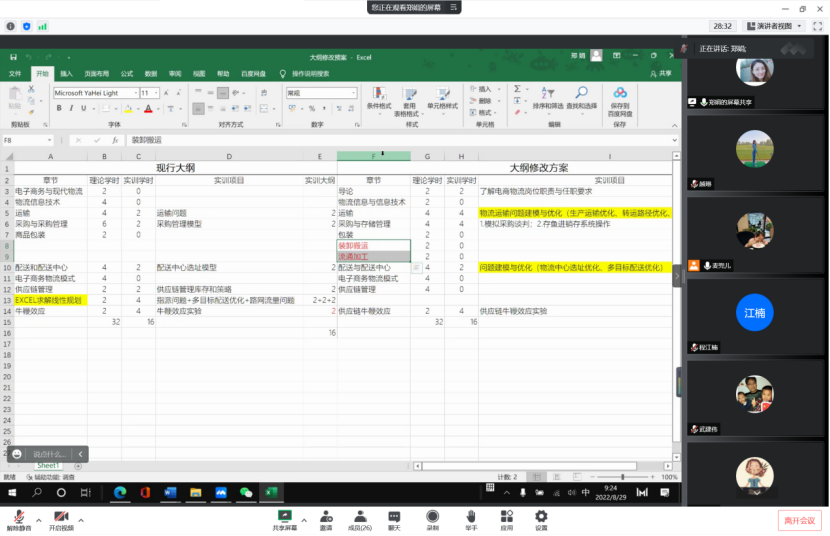Open the font name dropdown
Viewport: 830px width, 536px height.
click(136, 93)
